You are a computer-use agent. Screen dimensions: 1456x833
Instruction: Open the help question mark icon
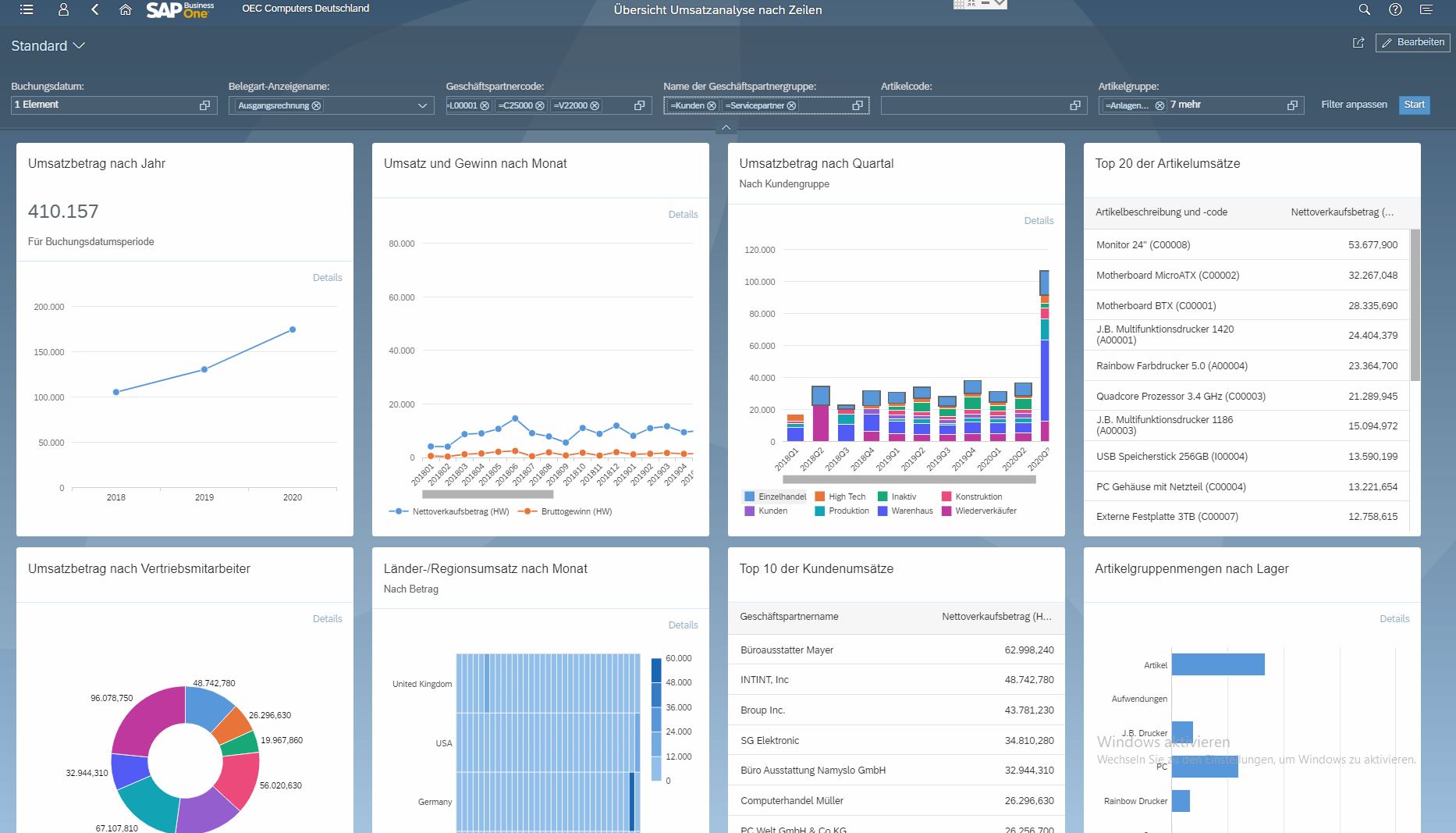(x=1395, y=9)
